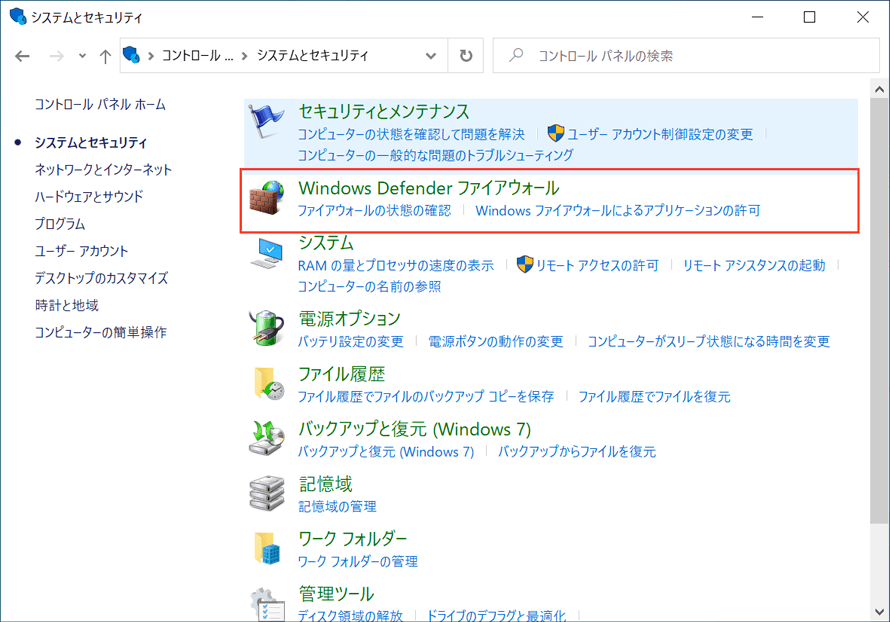Click the Security and Maintenance flag icon

(266, 121)
